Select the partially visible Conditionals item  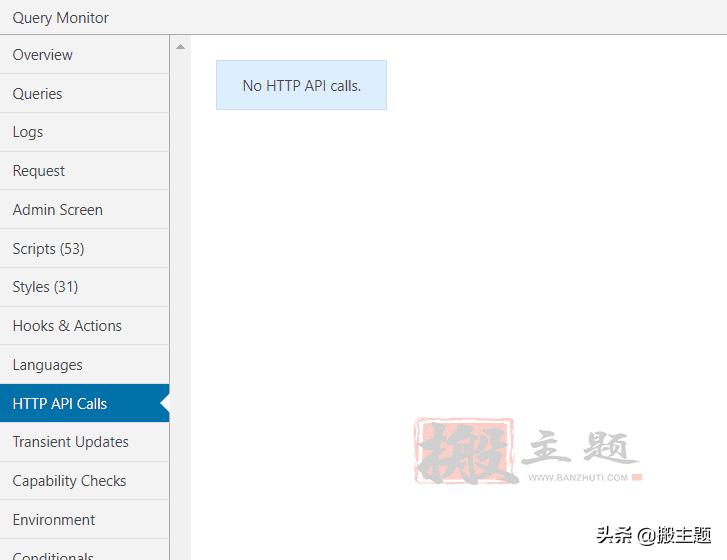click(54, 554)
